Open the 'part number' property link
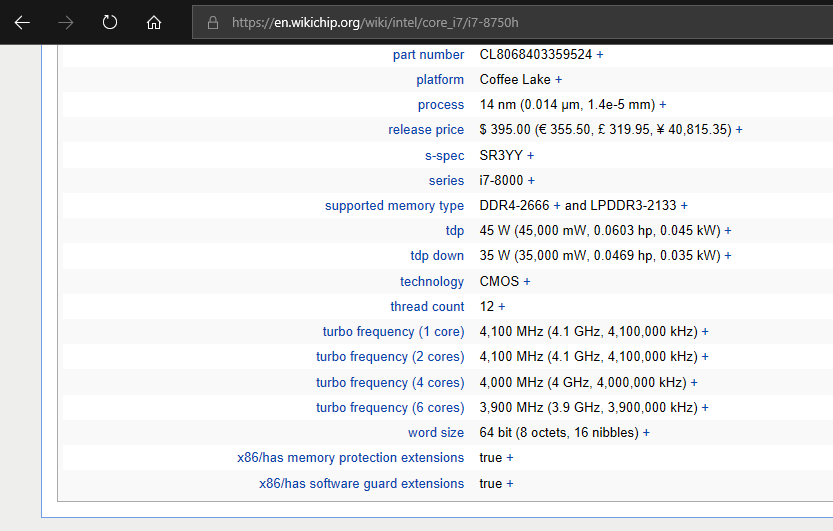This screenshot has width=833, height=531. coord(428,55)
